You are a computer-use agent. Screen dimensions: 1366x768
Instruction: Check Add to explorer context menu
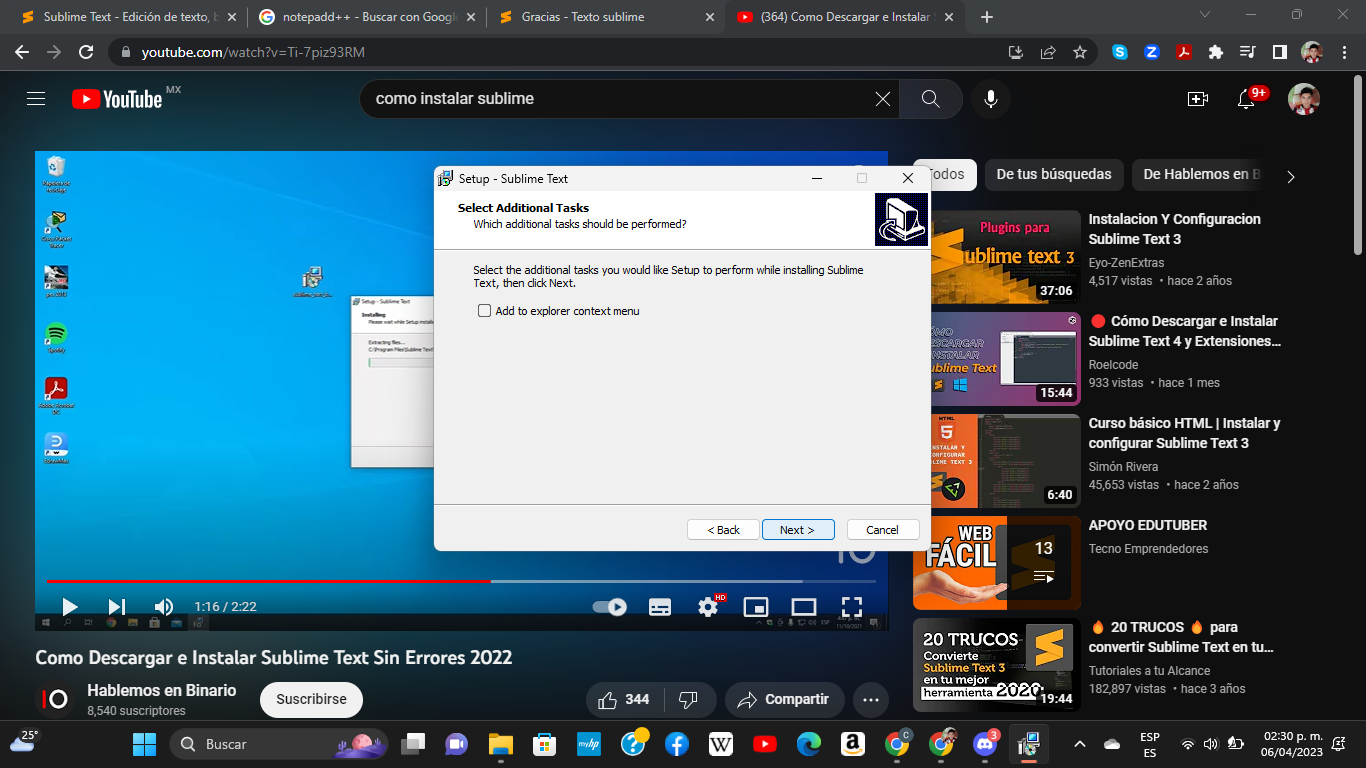tap(484, 311)
